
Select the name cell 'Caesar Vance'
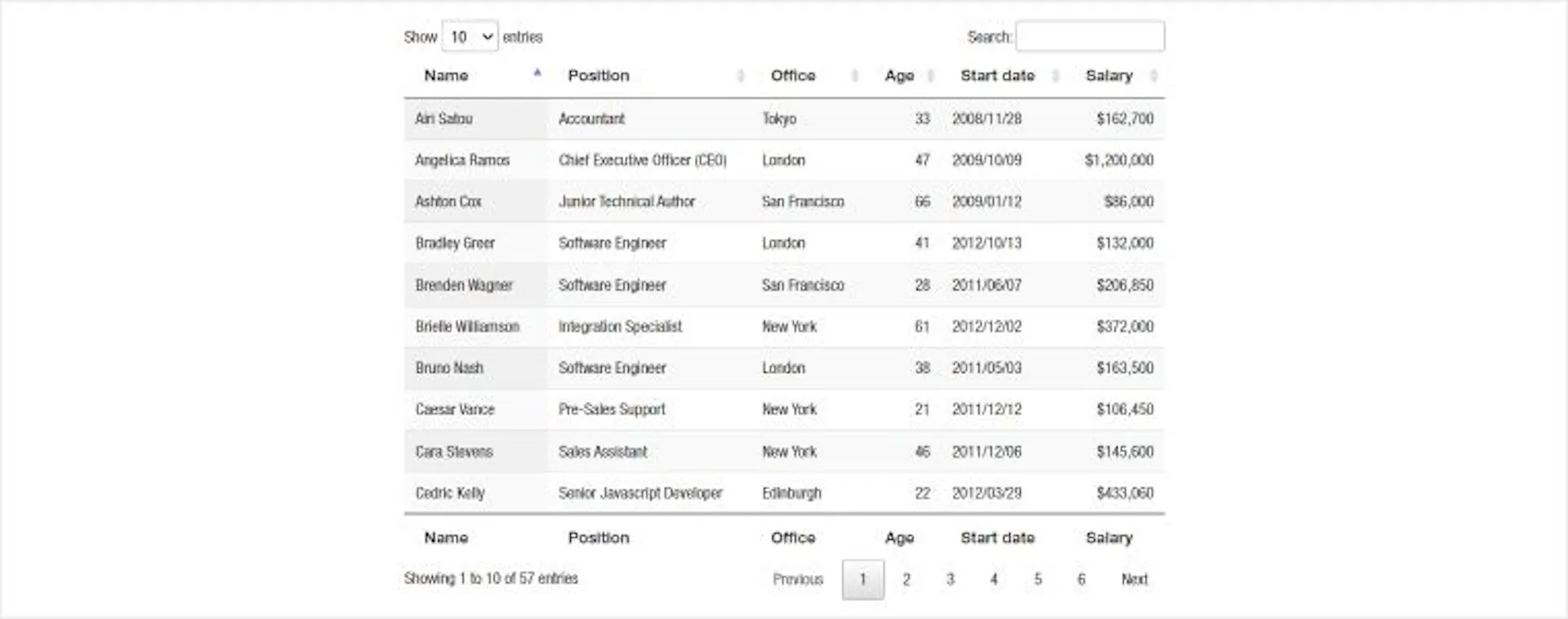476,410
